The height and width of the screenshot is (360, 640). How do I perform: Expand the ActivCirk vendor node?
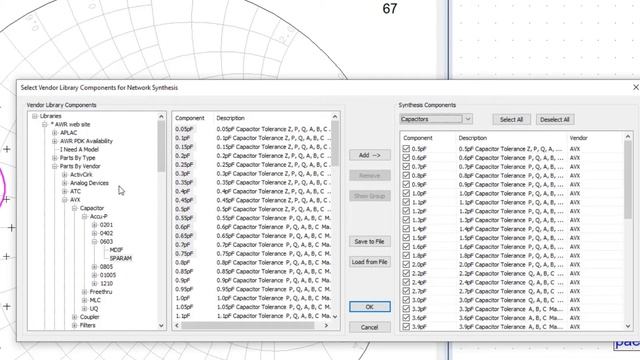tap(64, 174)
